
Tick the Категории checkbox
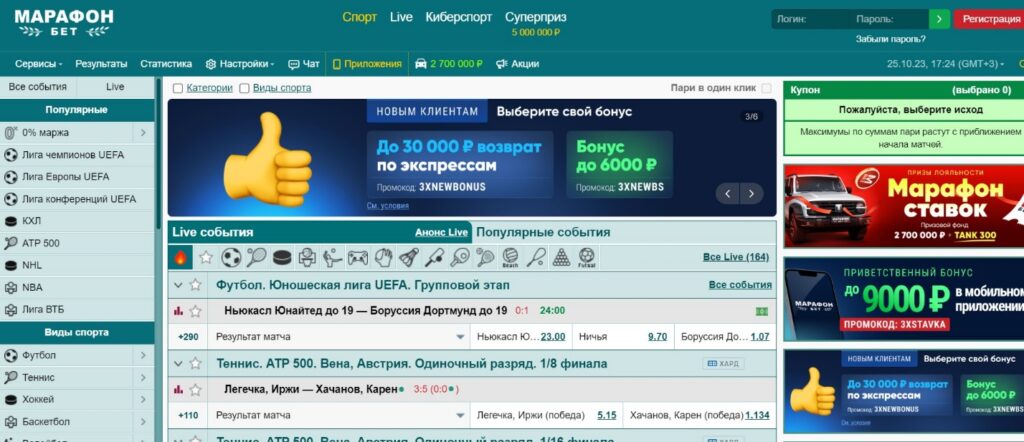point(178,88)
